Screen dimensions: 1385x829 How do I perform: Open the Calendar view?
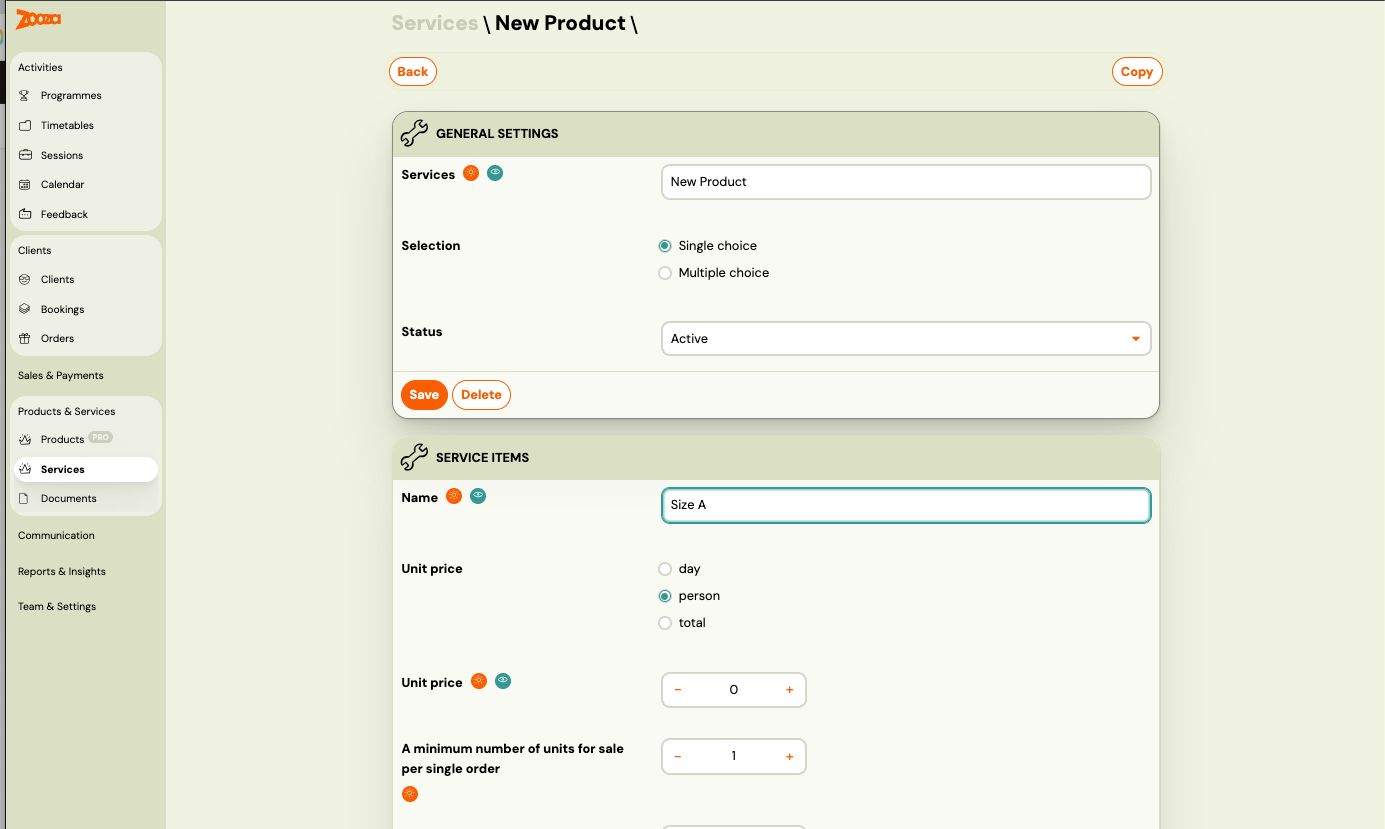(63, 184)
